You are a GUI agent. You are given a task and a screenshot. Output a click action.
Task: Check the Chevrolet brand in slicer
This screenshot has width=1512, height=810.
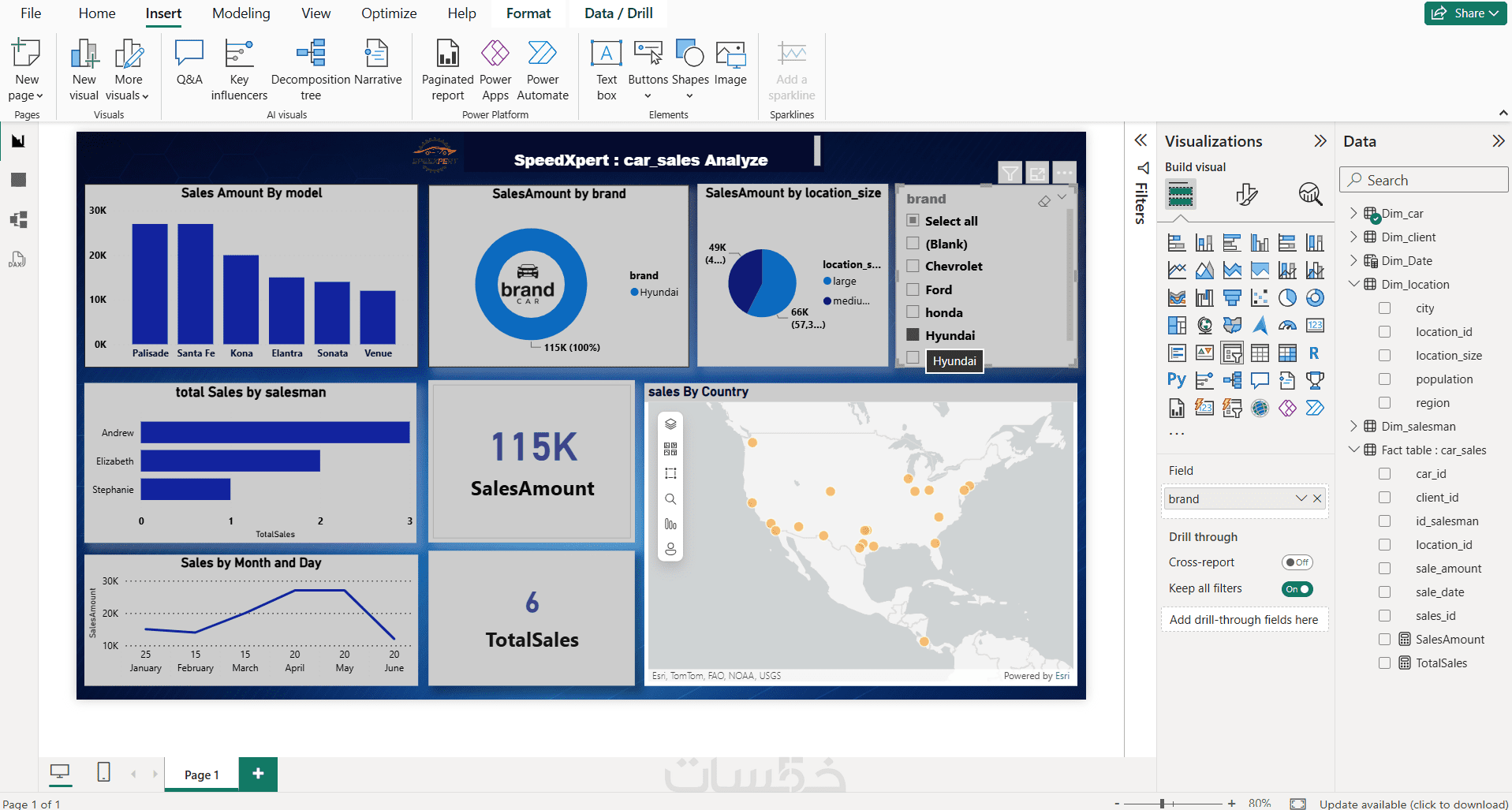913,266
